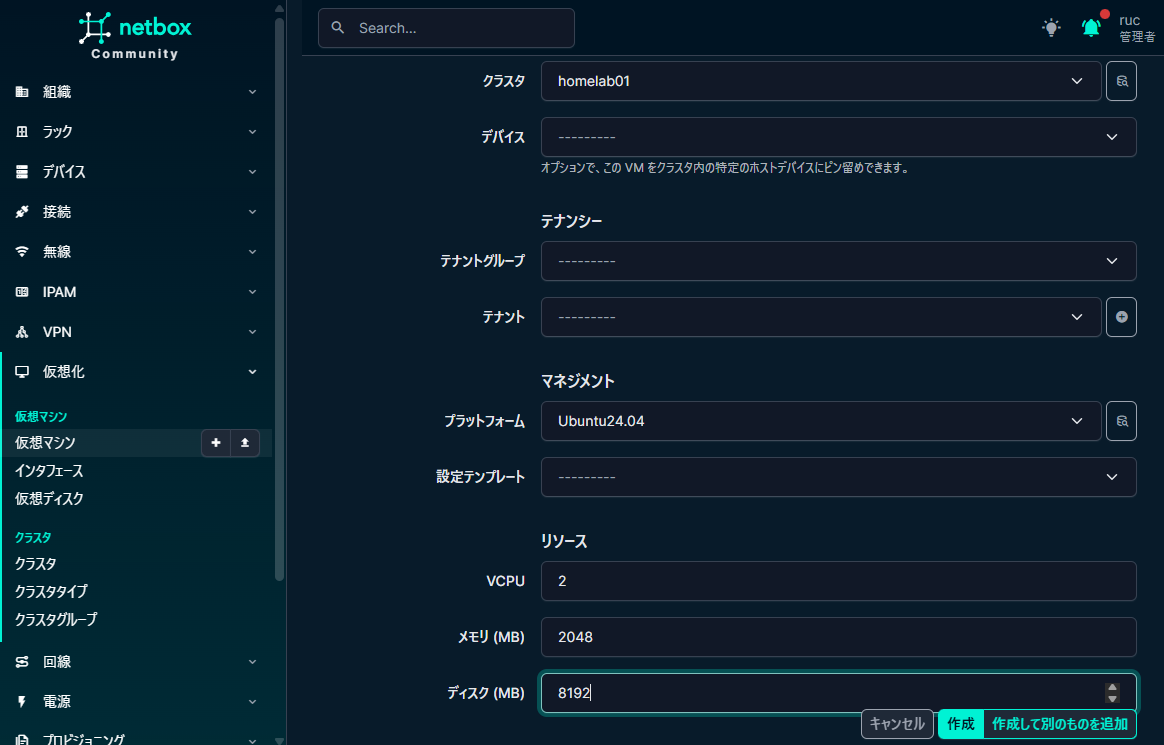Screen dimensions: 1164x745
Task: Click the VPN network icon
Action: 22,332
